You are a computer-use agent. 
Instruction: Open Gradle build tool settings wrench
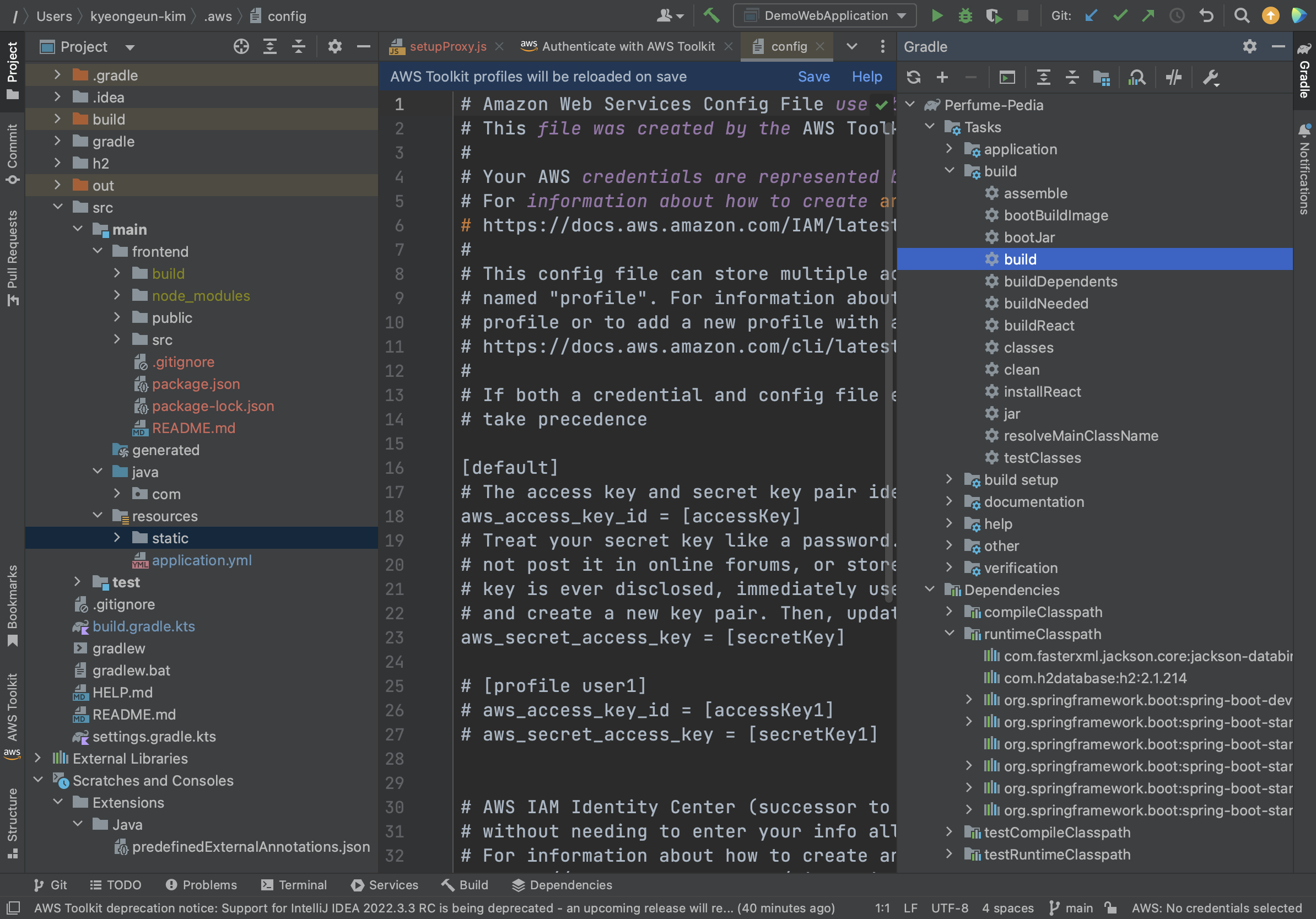[1211, 77]
